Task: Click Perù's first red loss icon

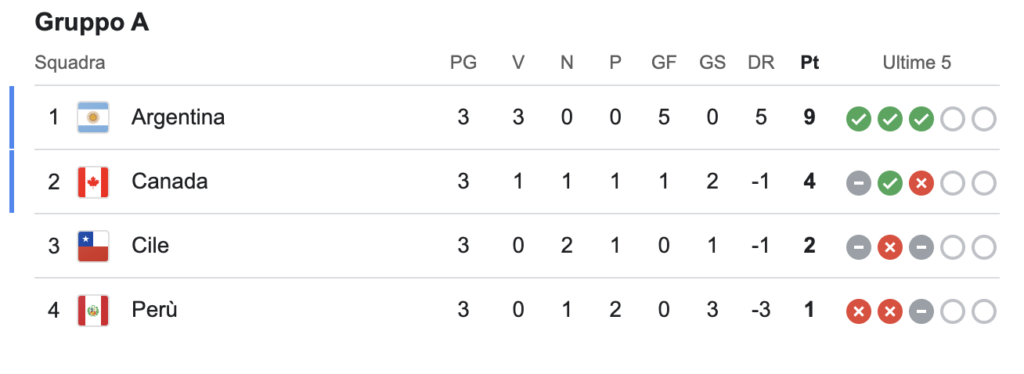Action: click(x=859, y=312)
